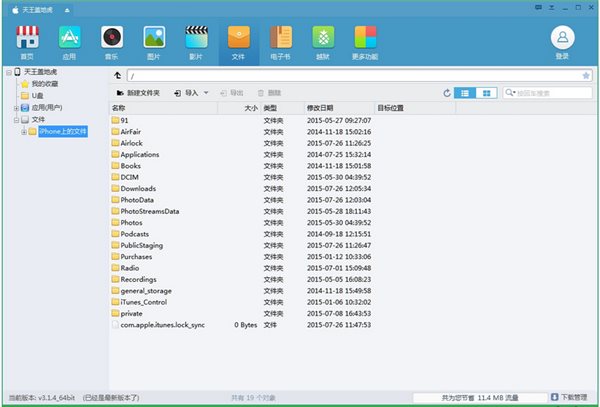
Task: Click the 登录 login avatar
Action: click(x=562, y=38)
